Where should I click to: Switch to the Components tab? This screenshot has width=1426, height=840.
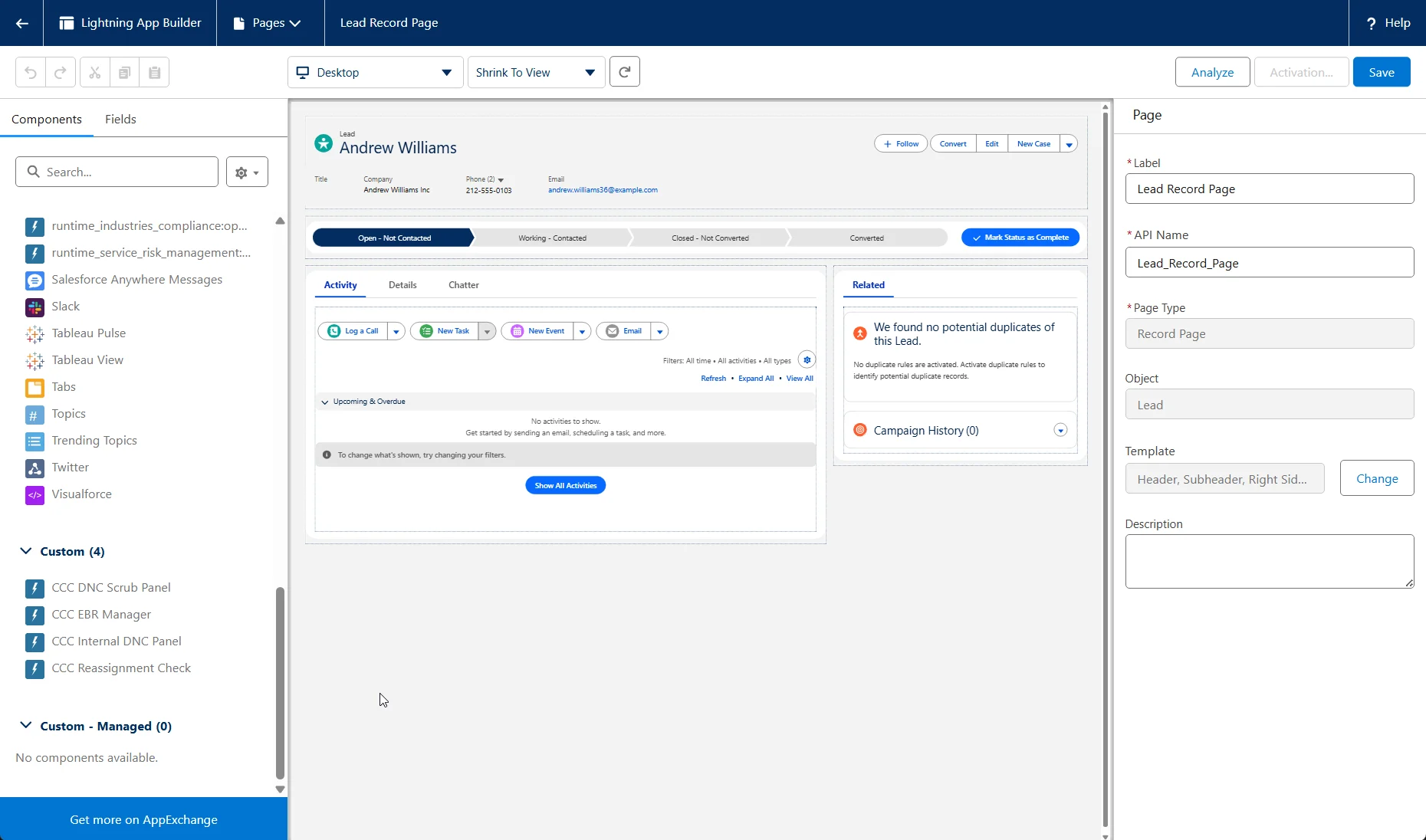click(47, 119)
